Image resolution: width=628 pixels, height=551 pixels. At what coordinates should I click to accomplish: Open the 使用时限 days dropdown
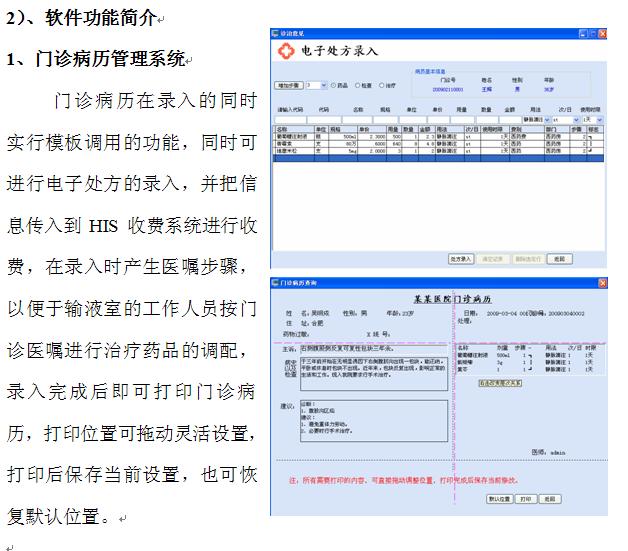(598, 119)
